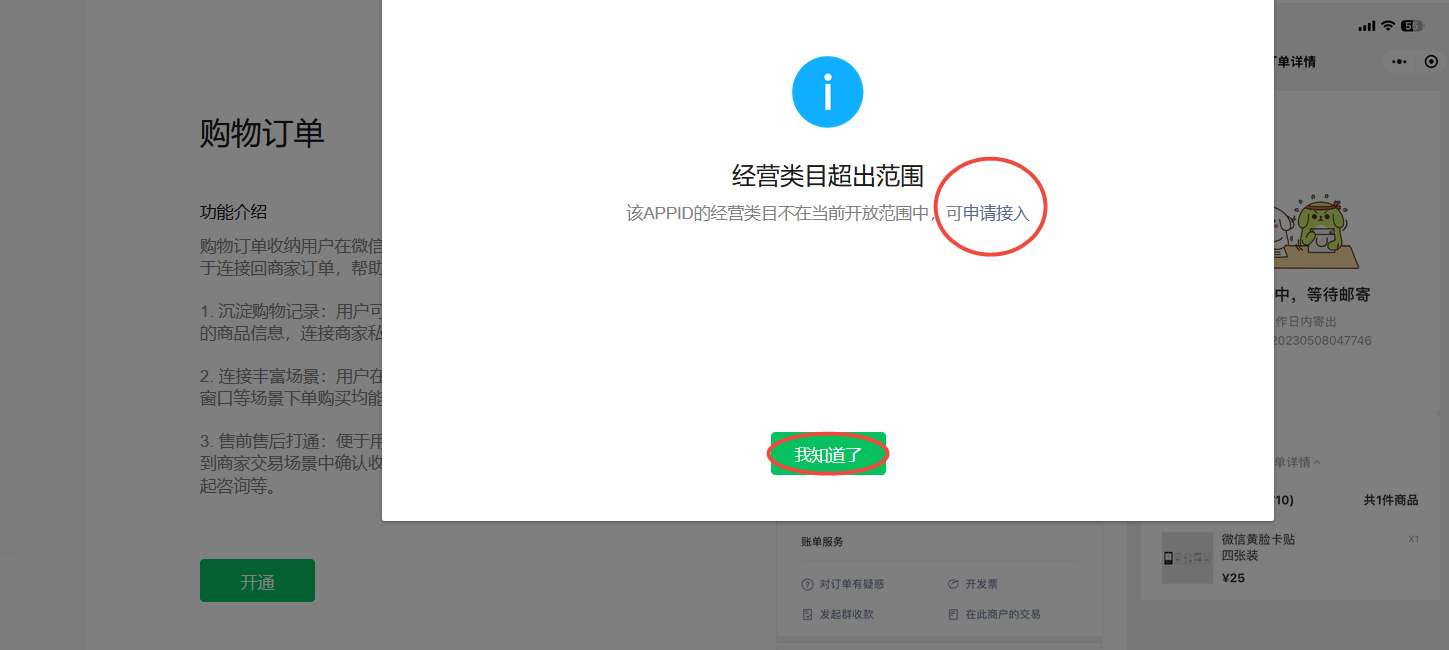The image size is (1449, 650).
Task: Click the blue info icon in the dialog
Action: coord(827,92)
